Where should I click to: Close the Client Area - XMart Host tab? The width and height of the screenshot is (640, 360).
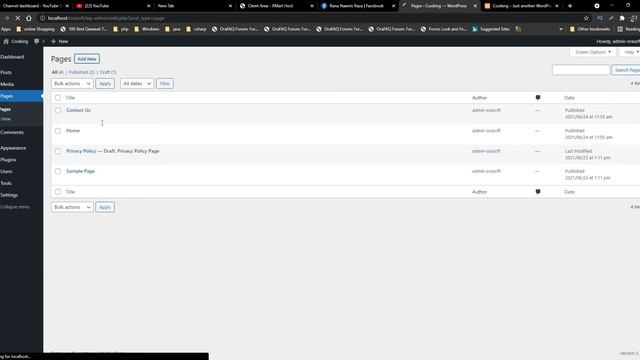pyautogui.click(x=312, y=6)
